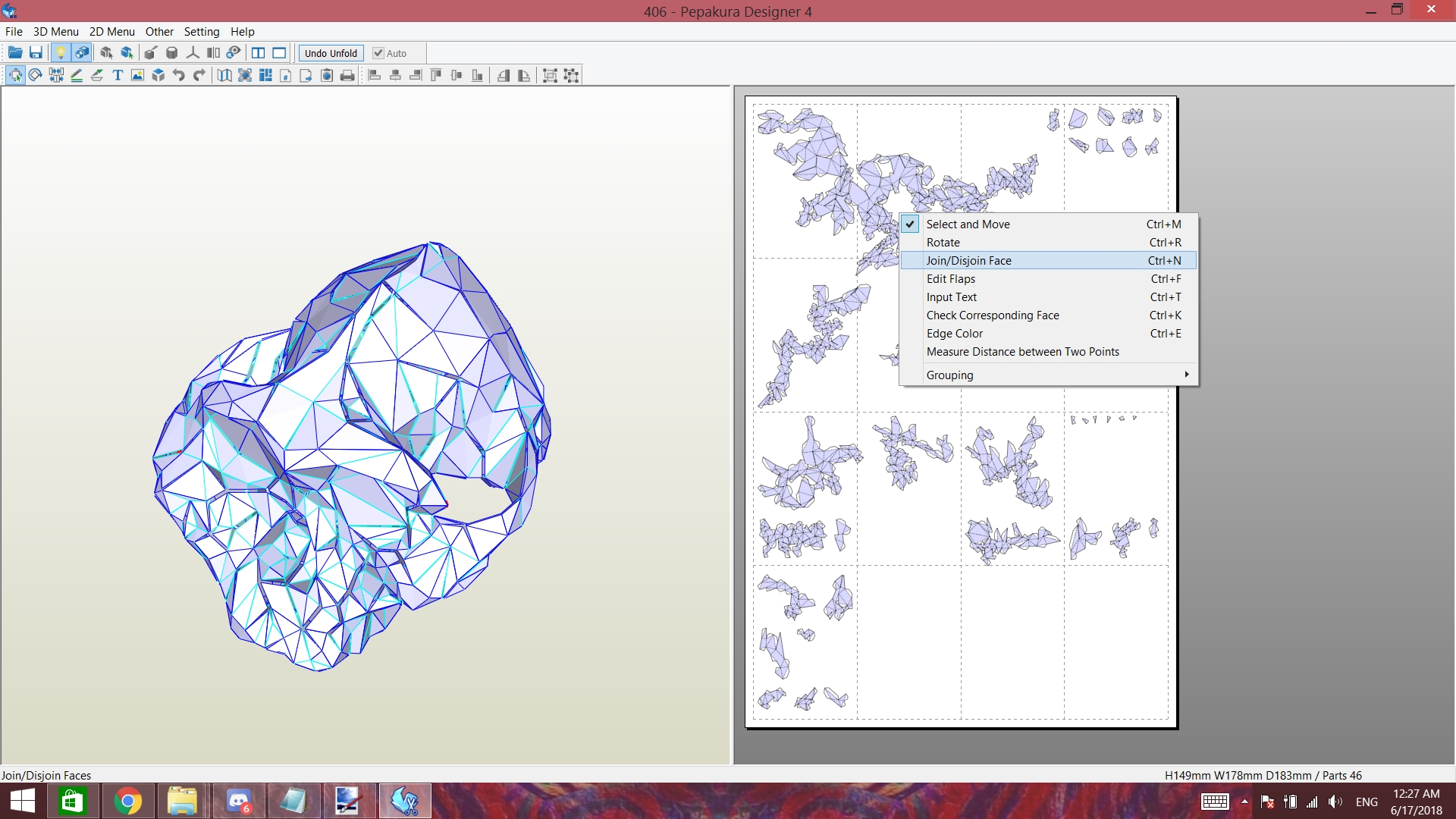The height and width of the screenshot is (819, 1456).
Task: Activate the Select and Move tool icon
Action: click(x=15, y=75)
